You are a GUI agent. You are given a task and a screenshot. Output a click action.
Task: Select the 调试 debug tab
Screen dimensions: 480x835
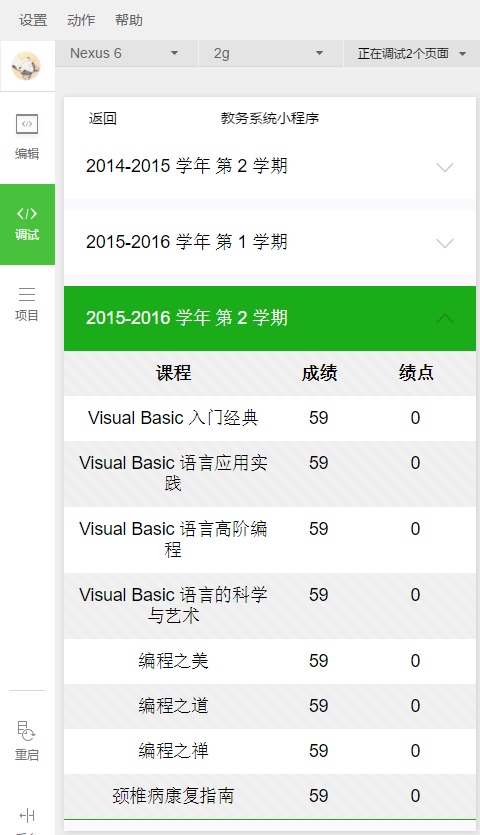tap(27, 224)
